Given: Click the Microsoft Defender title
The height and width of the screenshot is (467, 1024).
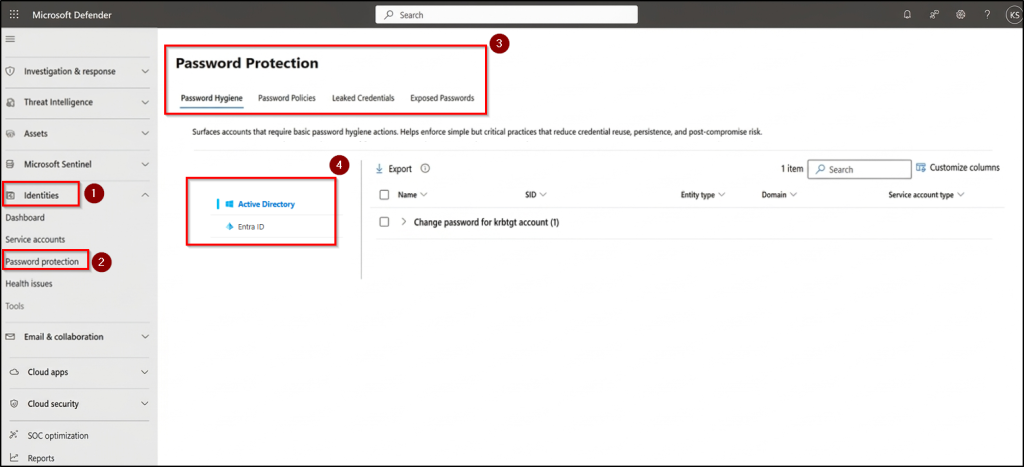Looking at the screenshot, I should pos(72,14).
